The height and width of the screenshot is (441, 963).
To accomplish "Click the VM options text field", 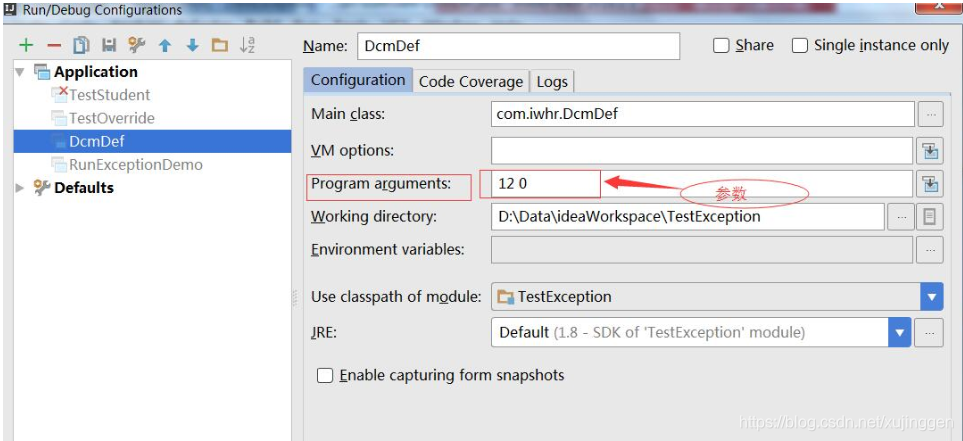I will click(702, 150).
